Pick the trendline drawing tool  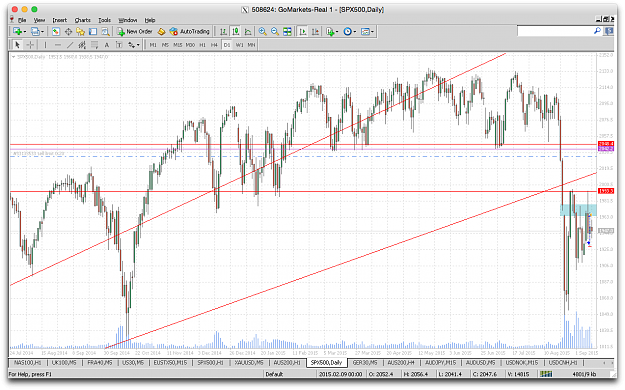[70, 45]
